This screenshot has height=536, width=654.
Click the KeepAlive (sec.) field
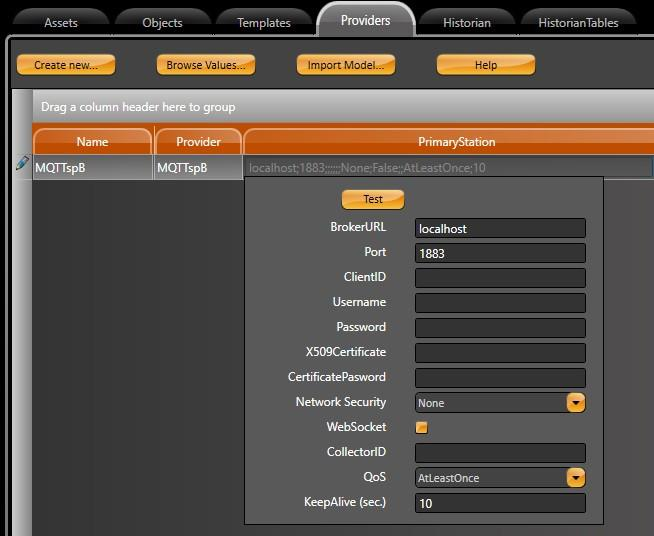[x=500, y=503]
